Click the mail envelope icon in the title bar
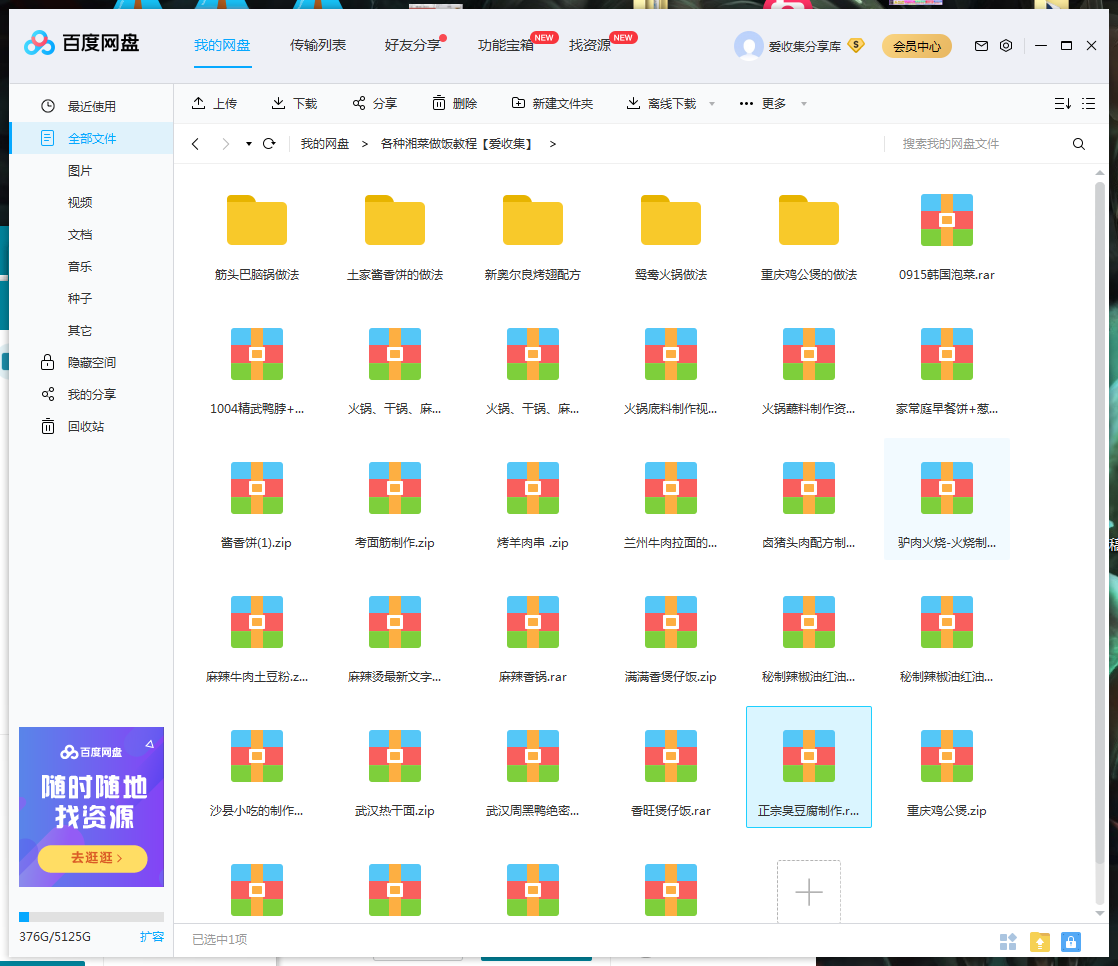 point(981,45)
